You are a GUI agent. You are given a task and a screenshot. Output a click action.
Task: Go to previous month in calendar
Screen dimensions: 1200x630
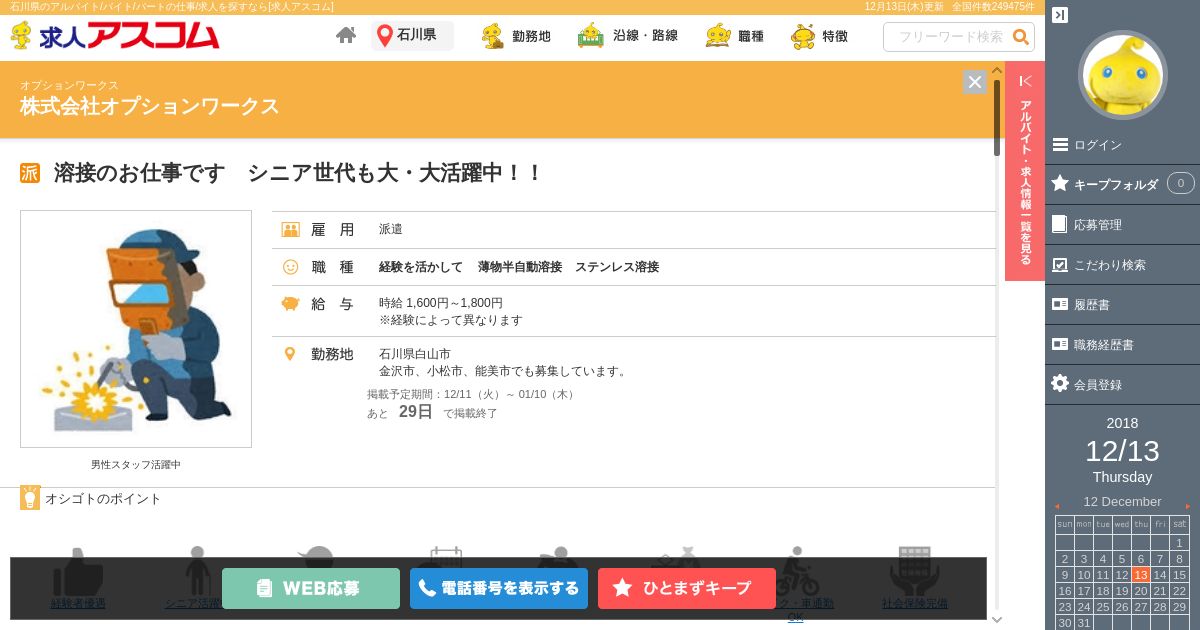(x=1057, y=506)
